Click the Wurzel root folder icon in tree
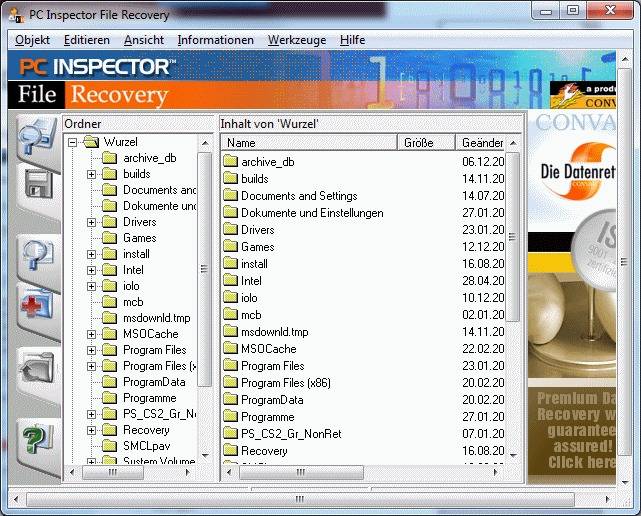 pyautogui.click(x=91, y=142)
